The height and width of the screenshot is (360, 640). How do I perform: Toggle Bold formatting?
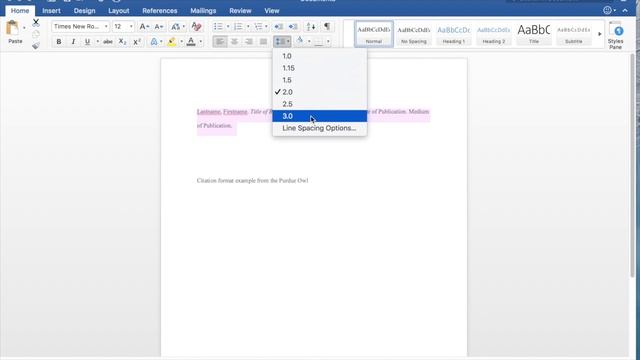[59, 42]
